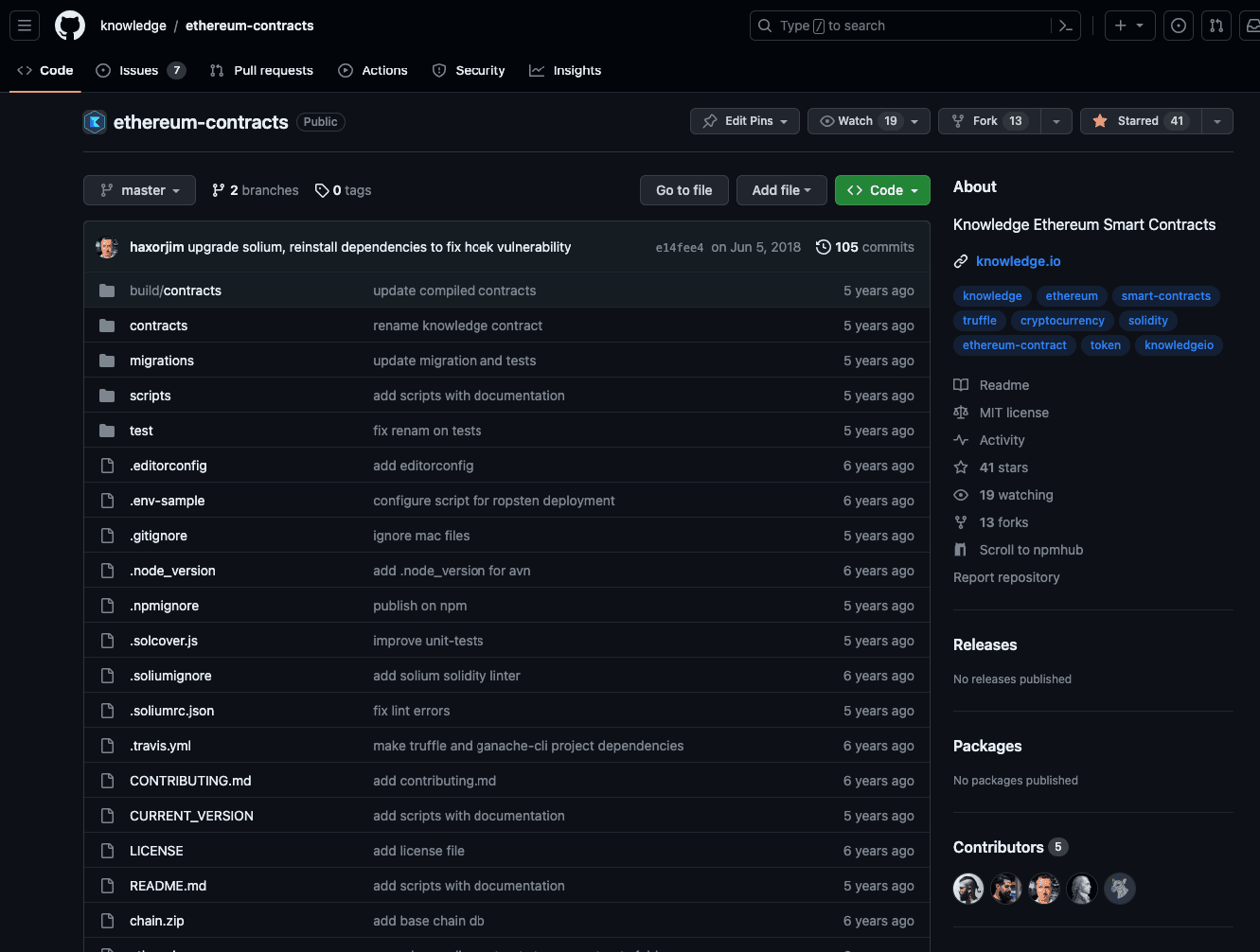Click the history clock icon for commits
The height and width of the screenshot is (952, 1260).
[x=824, y=247]
